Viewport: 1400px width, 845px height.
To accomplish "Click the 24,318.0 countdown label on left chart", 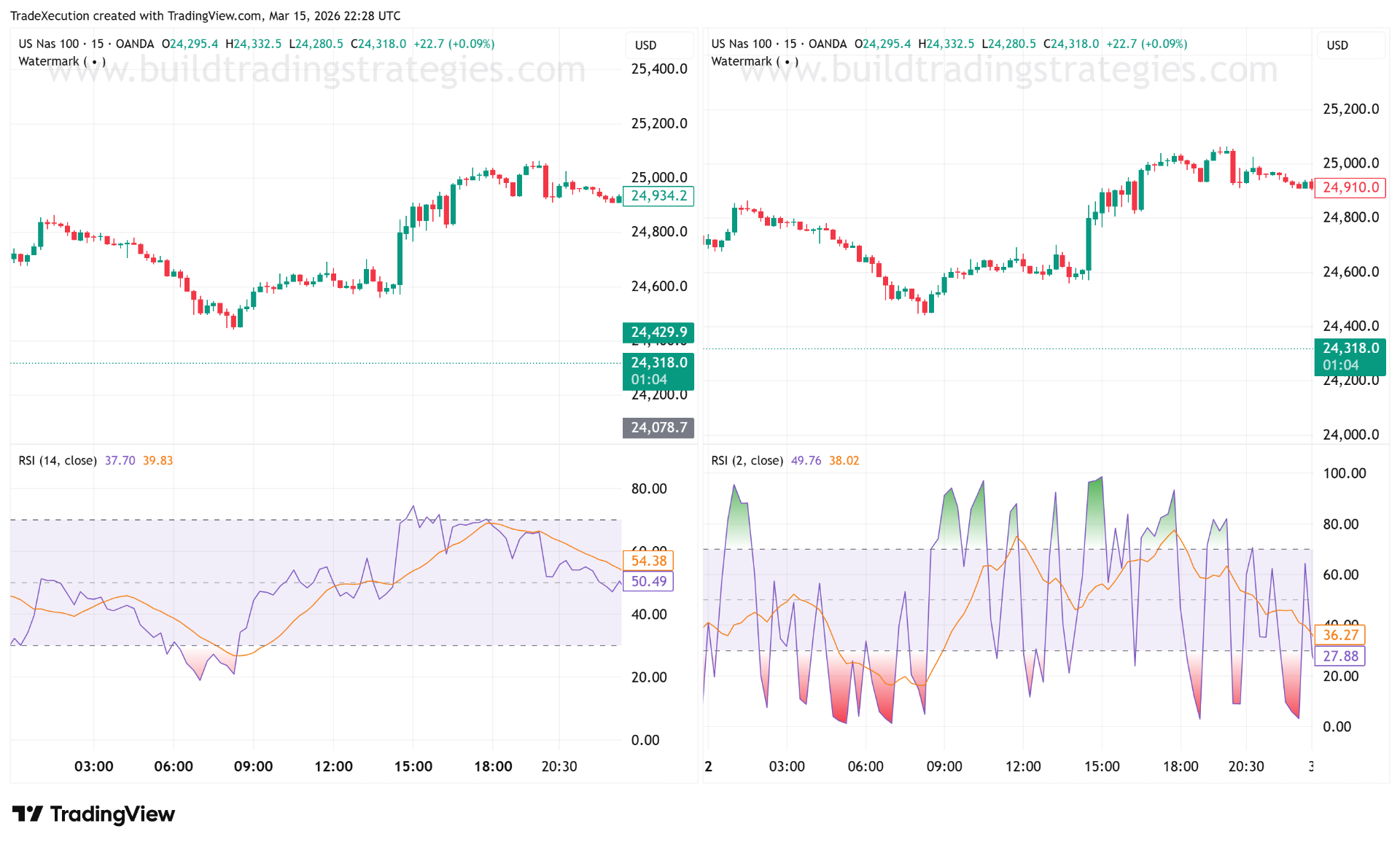I will [658, 371].
